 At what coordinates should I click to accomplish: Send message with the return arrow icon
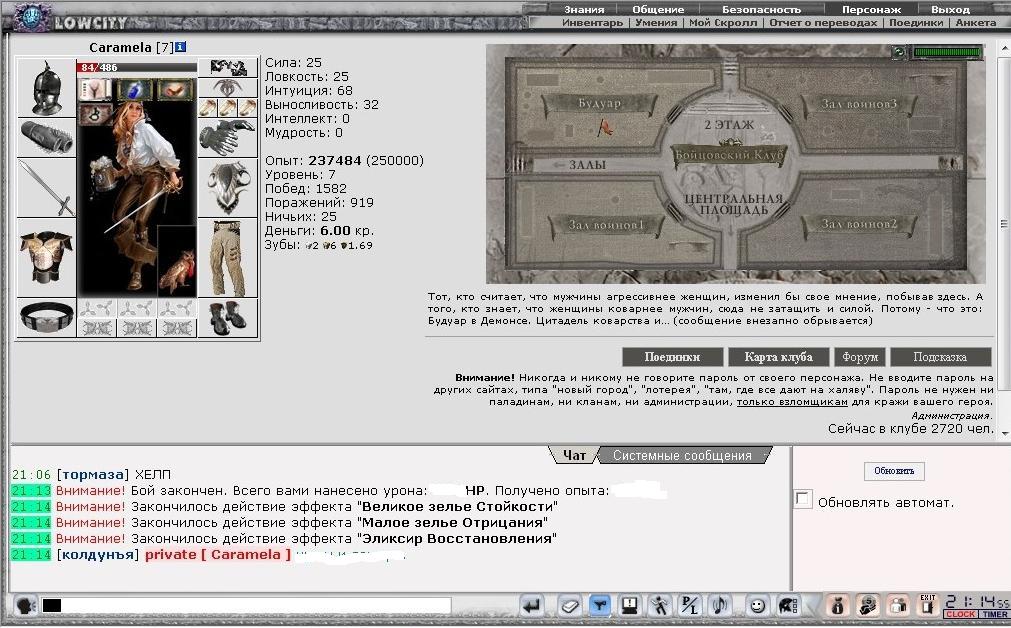[x=532, y=605]
